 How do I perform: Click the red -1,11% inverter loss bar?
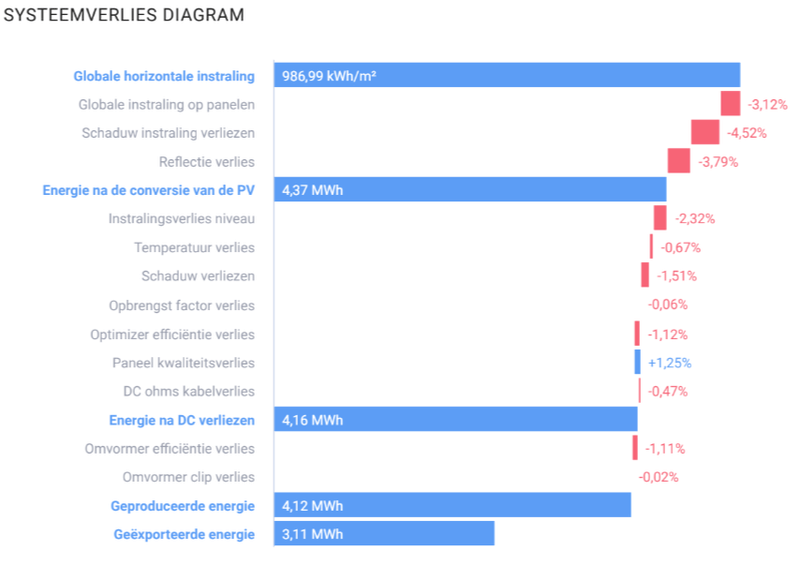[635, 448]
